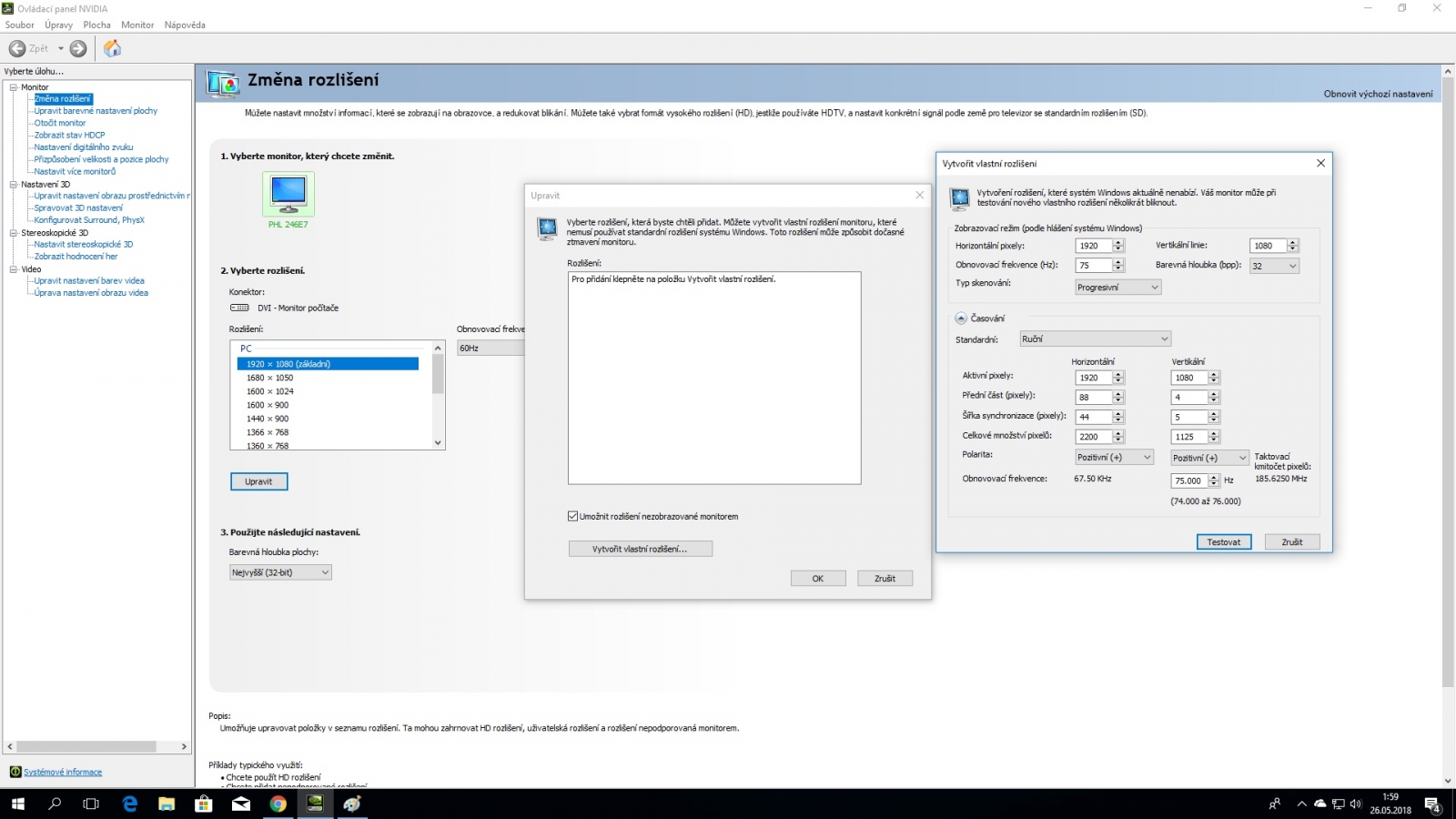Screen dimensions: 1456x819
Task: Click Zrušit in Vytvořit vlastní rozlišení dialog
Action: click(1292, 541)
